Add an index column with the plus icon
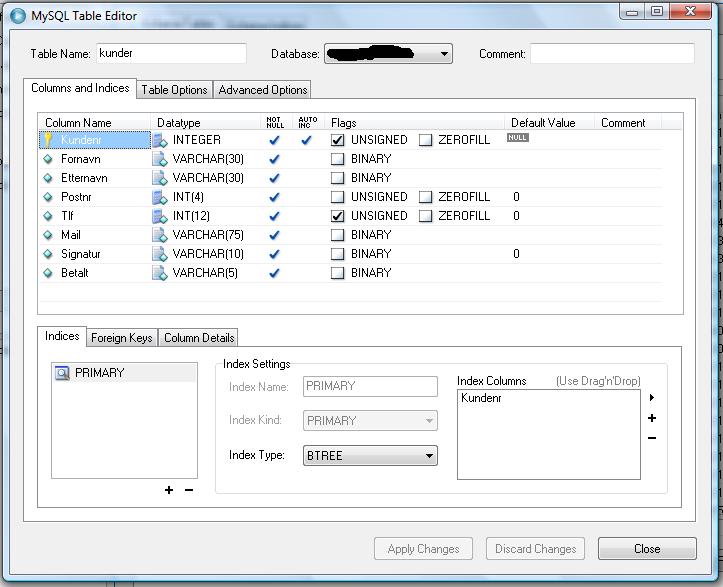Image resolution: width=723 pixels, height=587 pixels. tap(652, 418)
